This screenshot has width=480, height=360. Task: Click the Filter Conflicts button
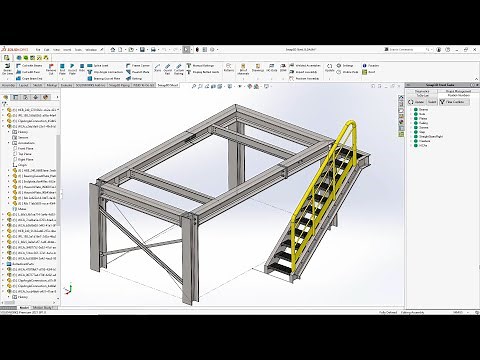click(x=454, y=102)
